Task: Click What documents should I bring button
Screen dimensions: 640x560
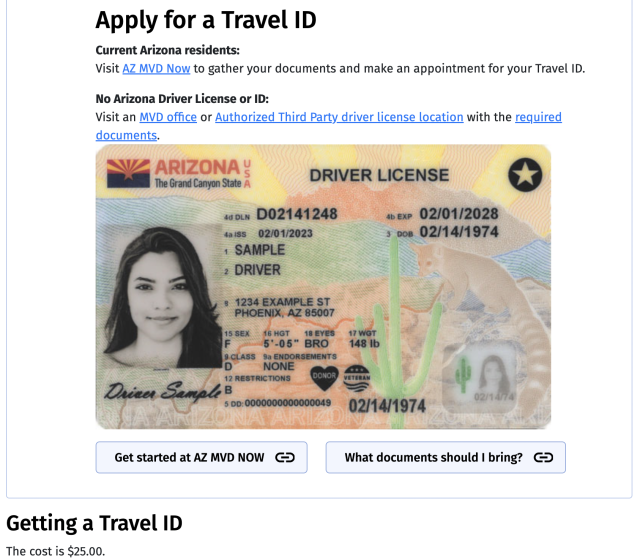Action: [x=446, y=457]
